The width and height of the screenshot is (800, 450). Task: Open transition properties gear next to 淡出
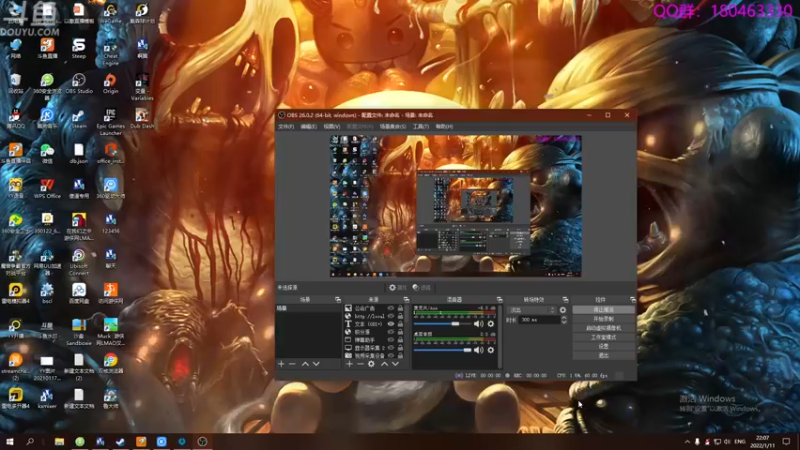pyautogui.click(x=563, y=310)
